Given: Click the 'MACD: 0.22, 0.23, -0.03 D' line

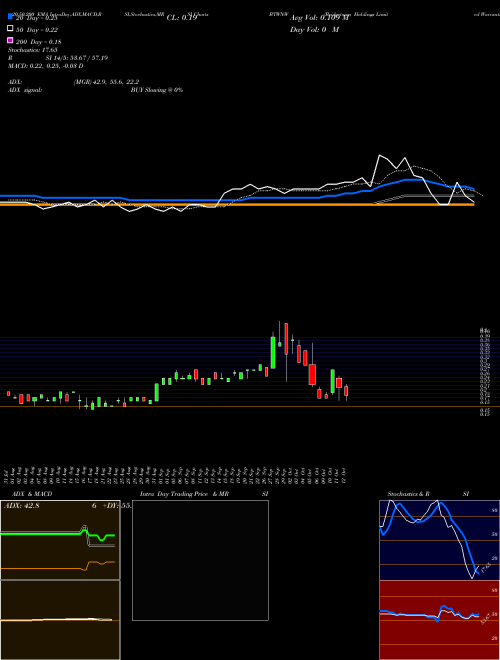Looking at the screenshot, I should coord(45,66).
